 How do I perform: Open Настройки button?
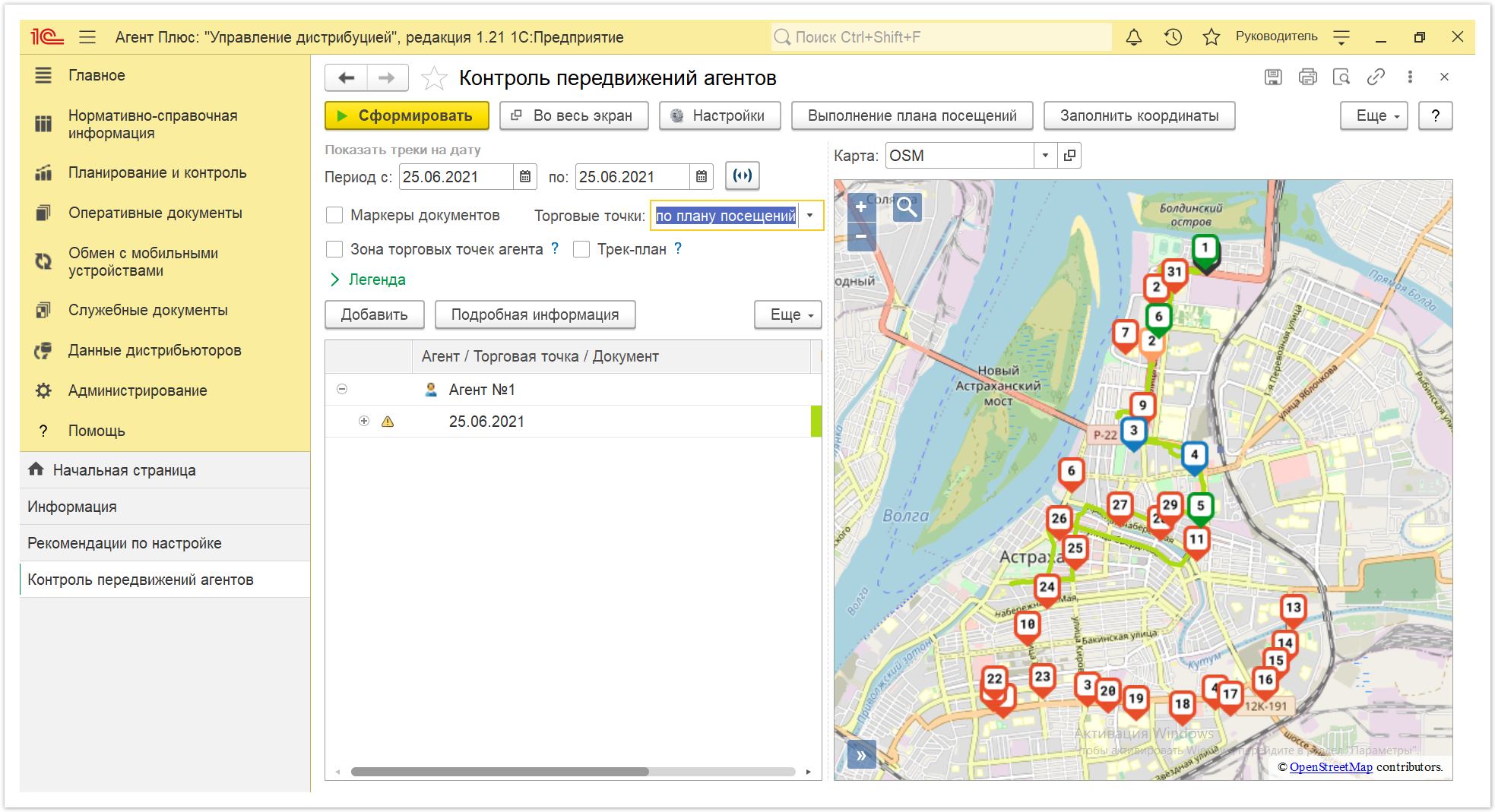(720, 115)
